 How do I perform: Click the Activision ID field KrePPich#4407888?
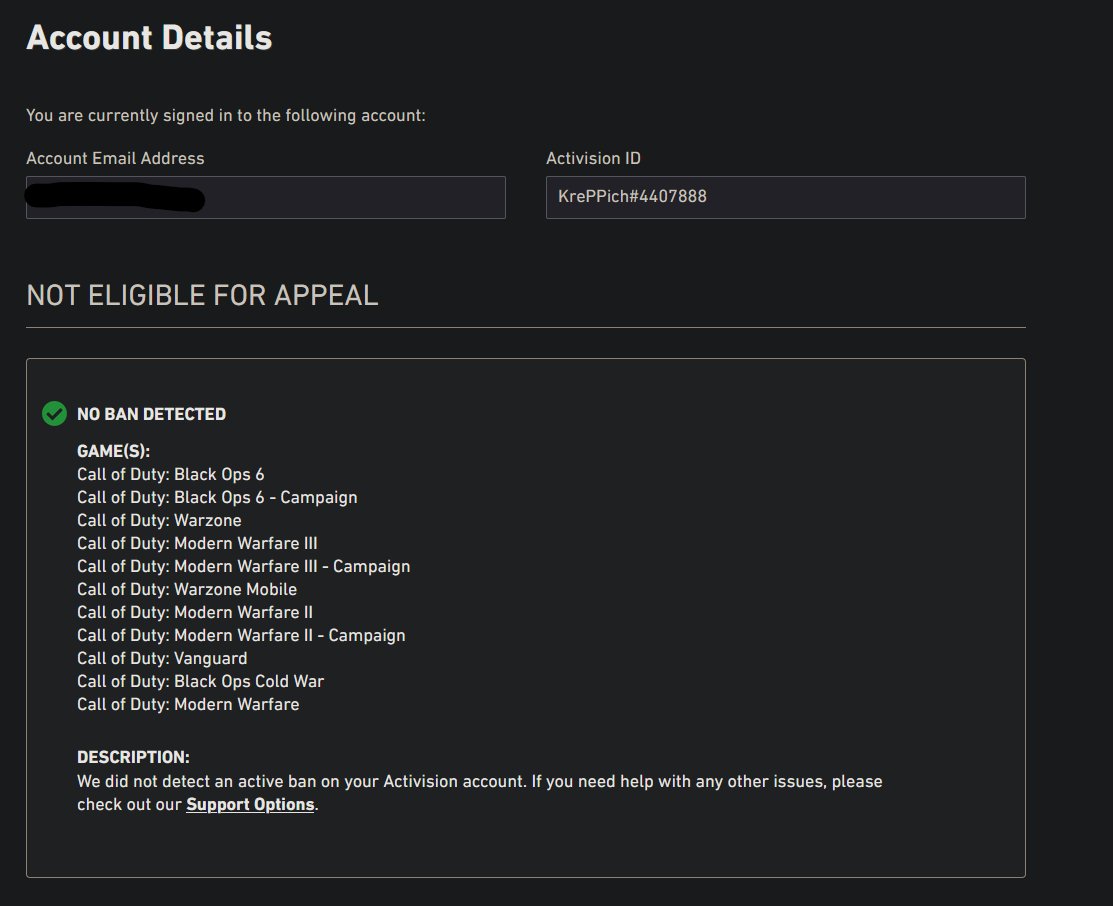[785, 197]
